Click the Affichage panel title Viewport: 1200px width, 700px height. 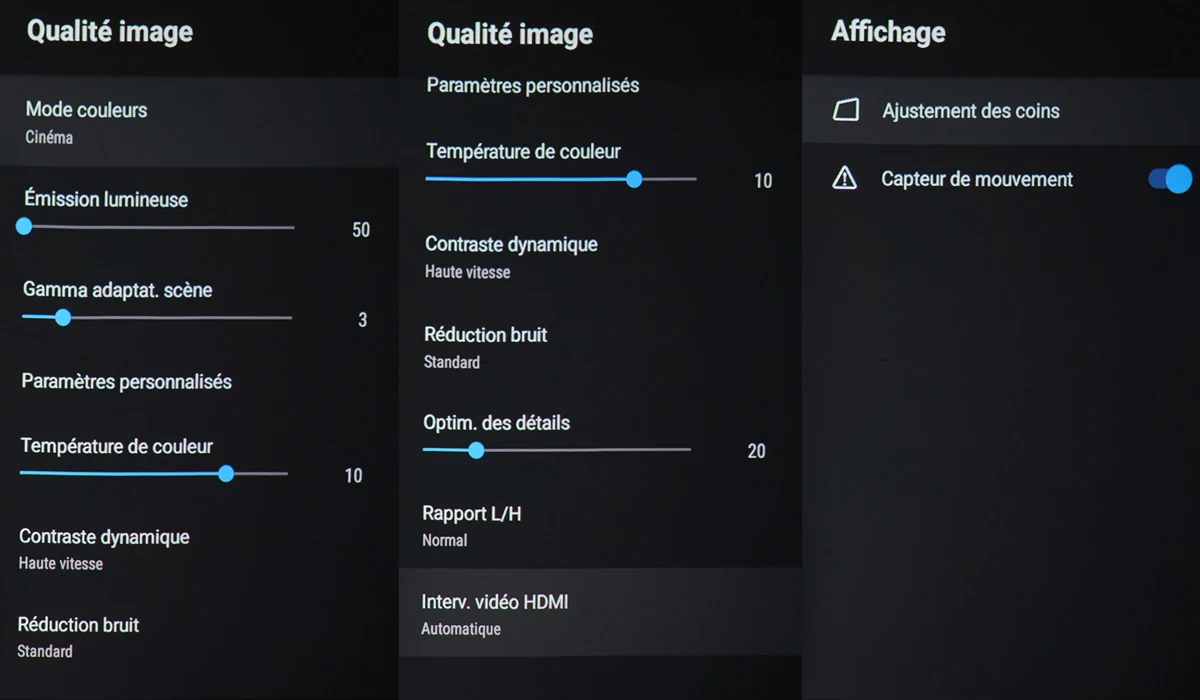pos(888,32)
